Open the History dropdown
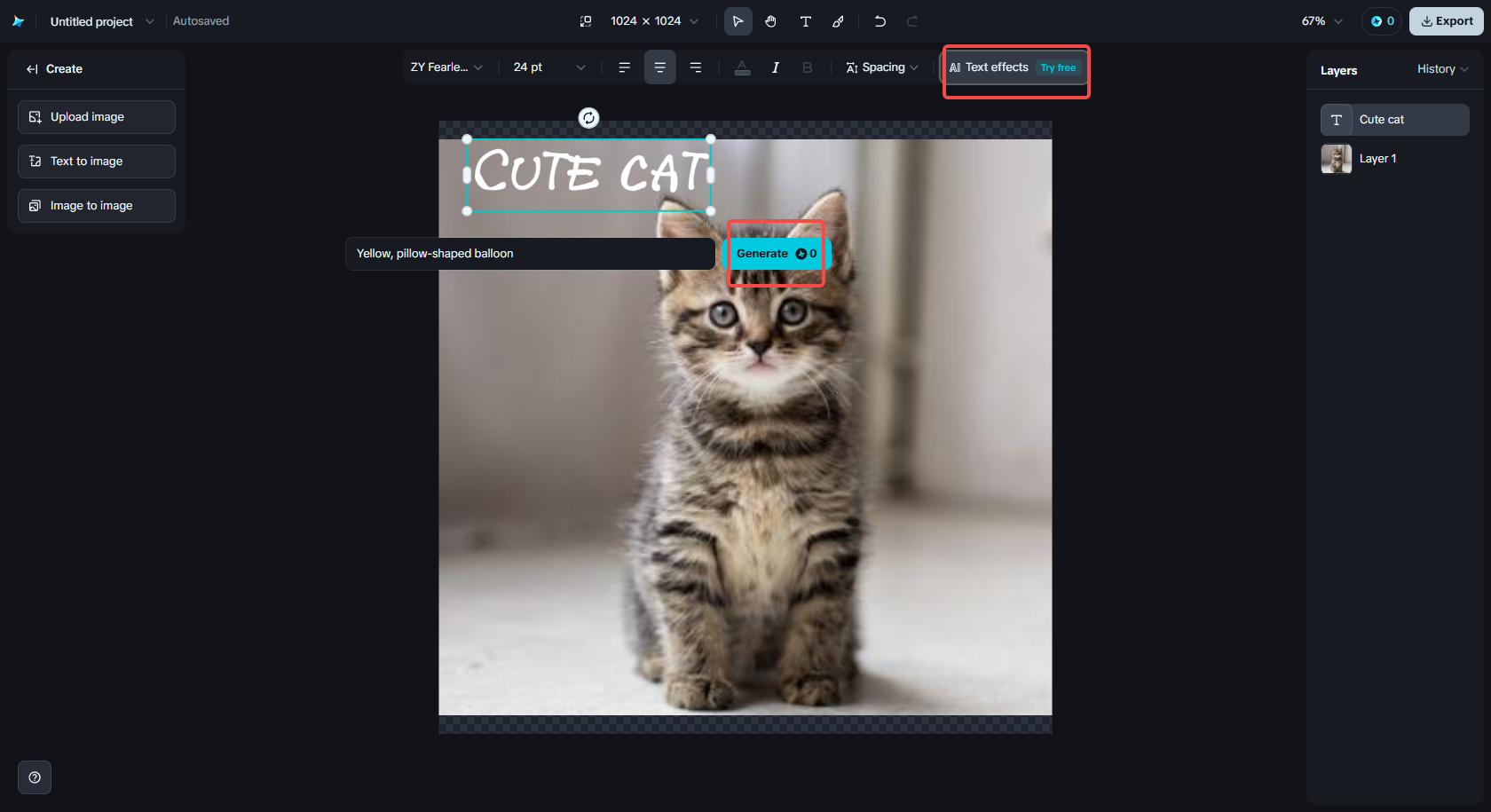This screenshot has width=1491, height=812. tap(1442, 69)
